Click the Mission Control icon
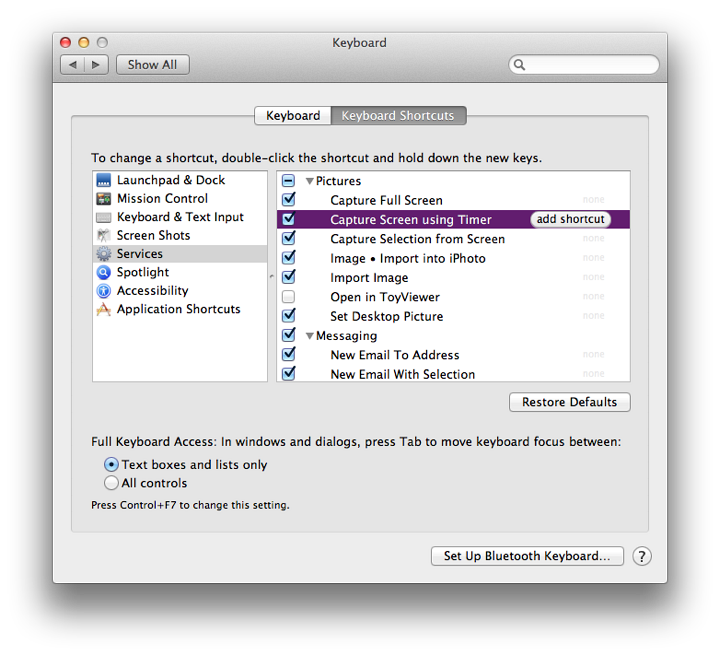The height and width of the screenshot is (656, 720). 104,199
